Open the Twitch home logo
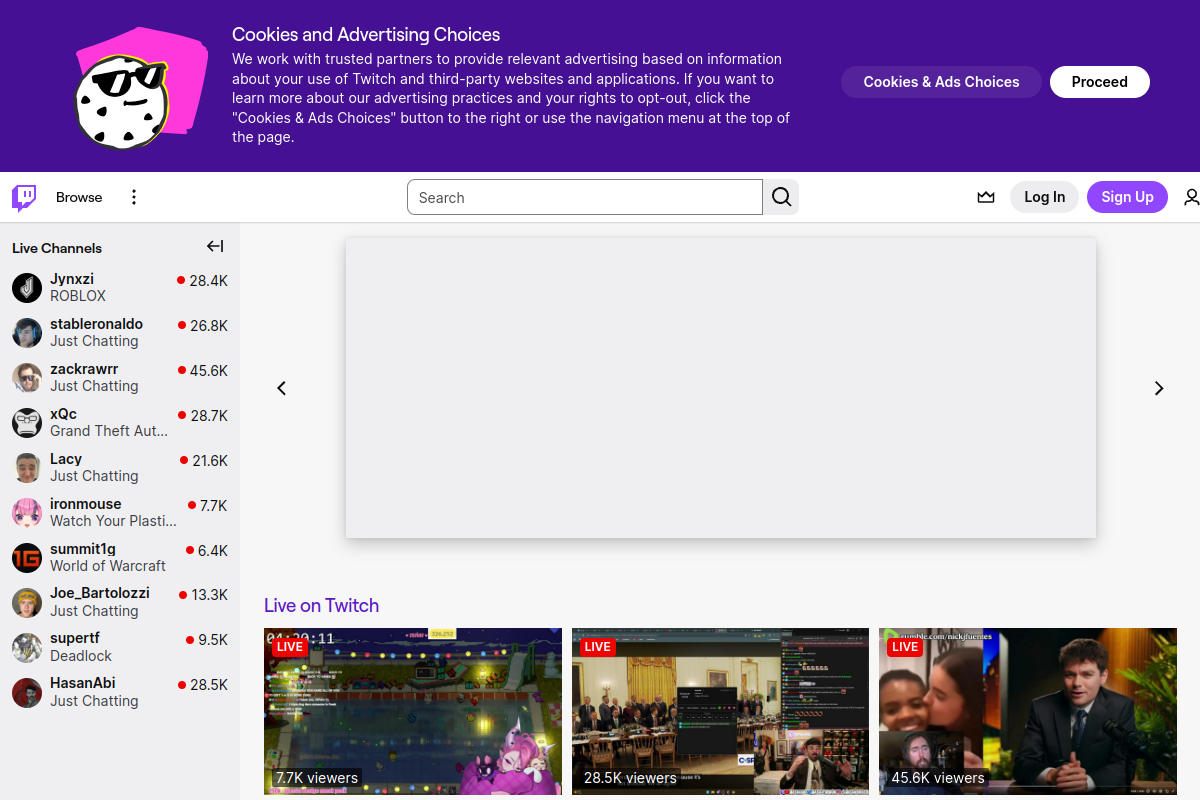Screen dimensions: 1200x800 [x=24, y=197]
